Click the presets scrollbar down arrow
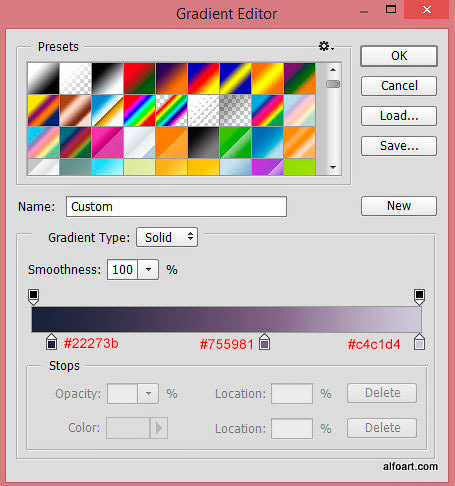 click(x=333, y=167)
